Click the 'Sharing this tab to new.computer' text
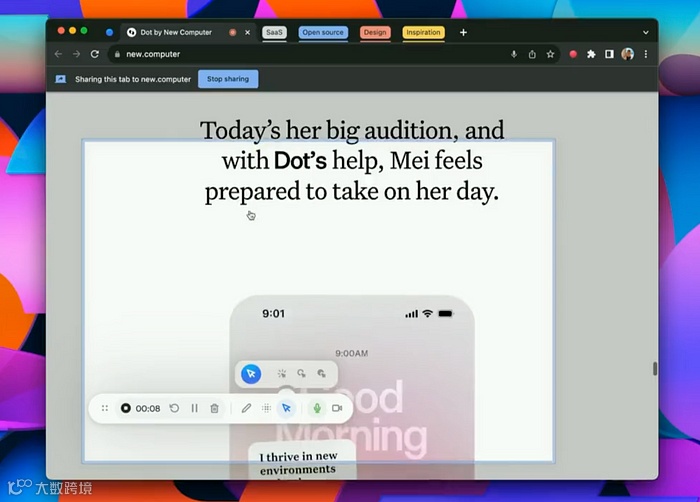 (x=133, y=79)
